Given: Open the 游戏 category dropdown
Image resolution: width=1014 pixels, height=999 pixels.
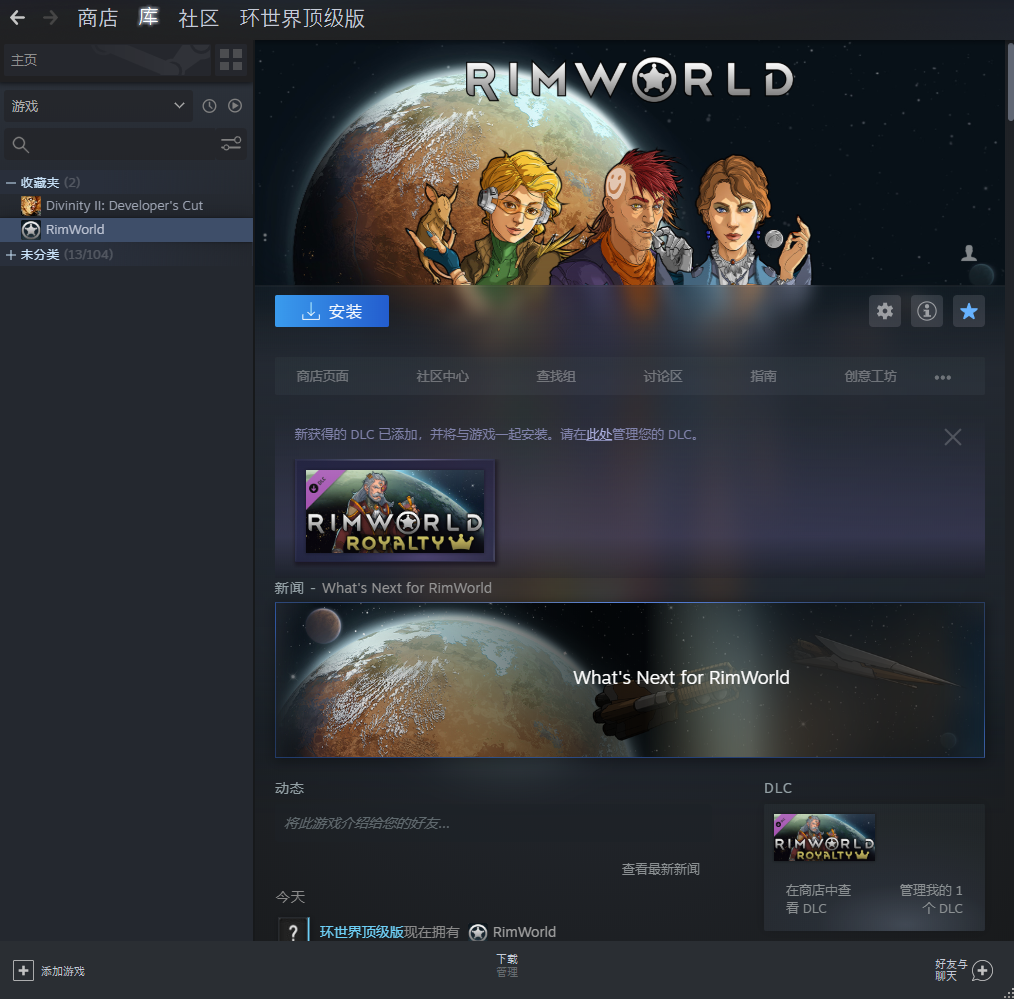Looking at the screenshot, I should point(98,106).
